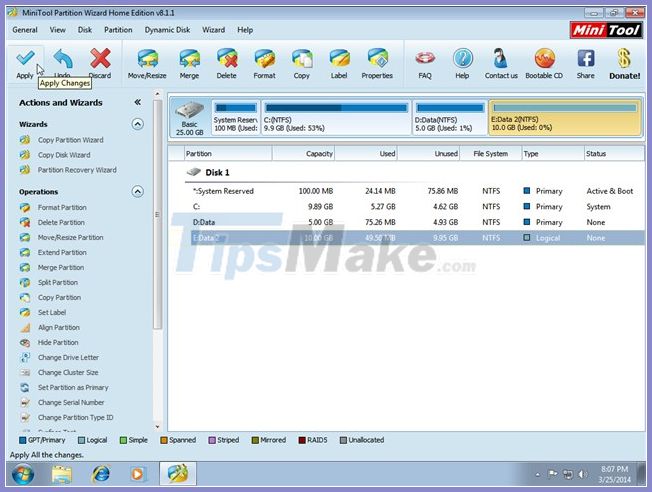
Task: Open the General menu
Action: (25, 30)
